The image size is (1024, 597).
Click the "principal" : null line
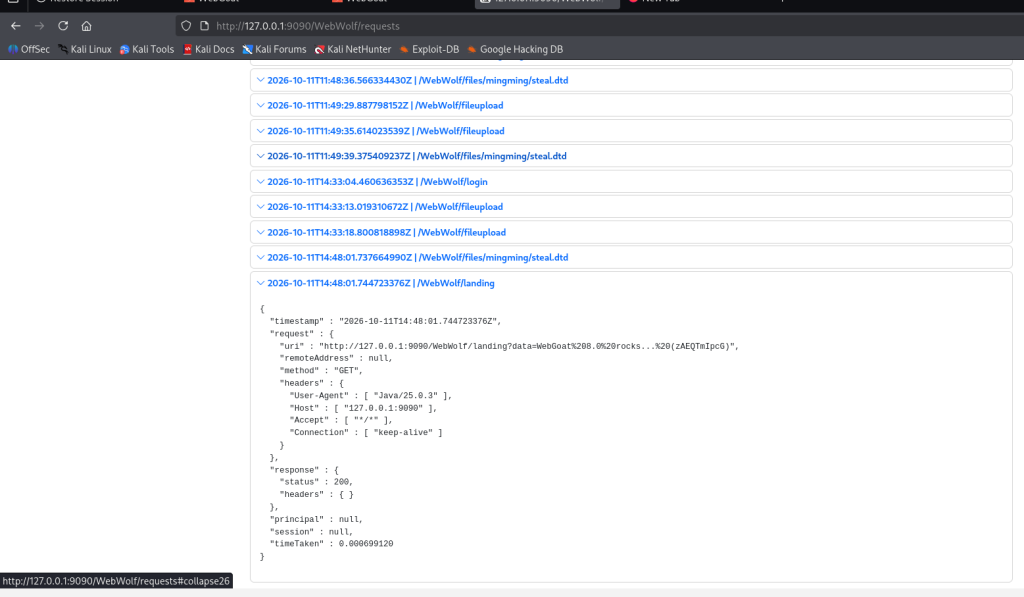point(316,519)
